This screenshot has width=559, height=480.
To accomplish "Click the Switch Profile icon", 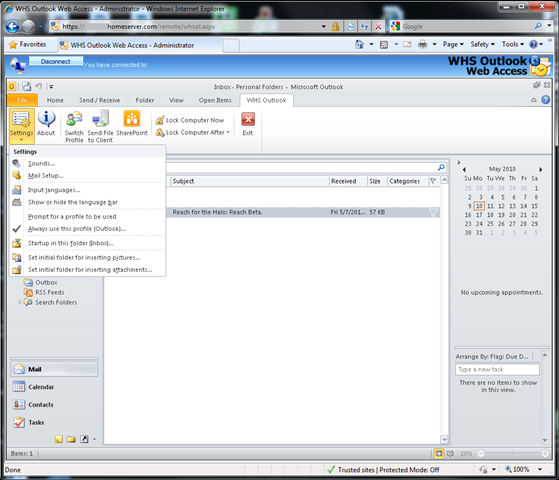I will tap(74, 127).
